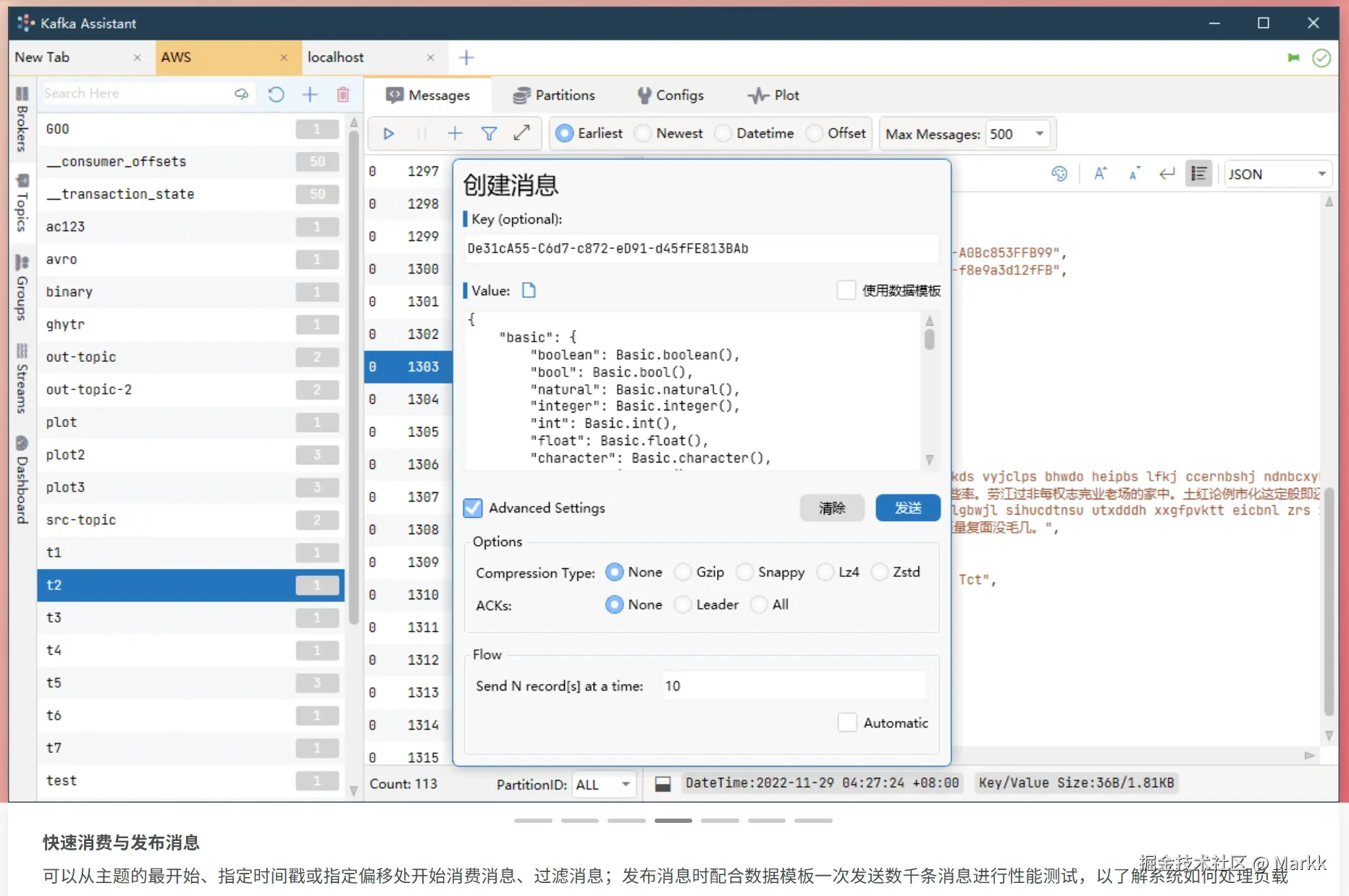The image size is (1349, 896).
Task: Click the expand arrows icon in toolbar
Action: coord(522,133)
